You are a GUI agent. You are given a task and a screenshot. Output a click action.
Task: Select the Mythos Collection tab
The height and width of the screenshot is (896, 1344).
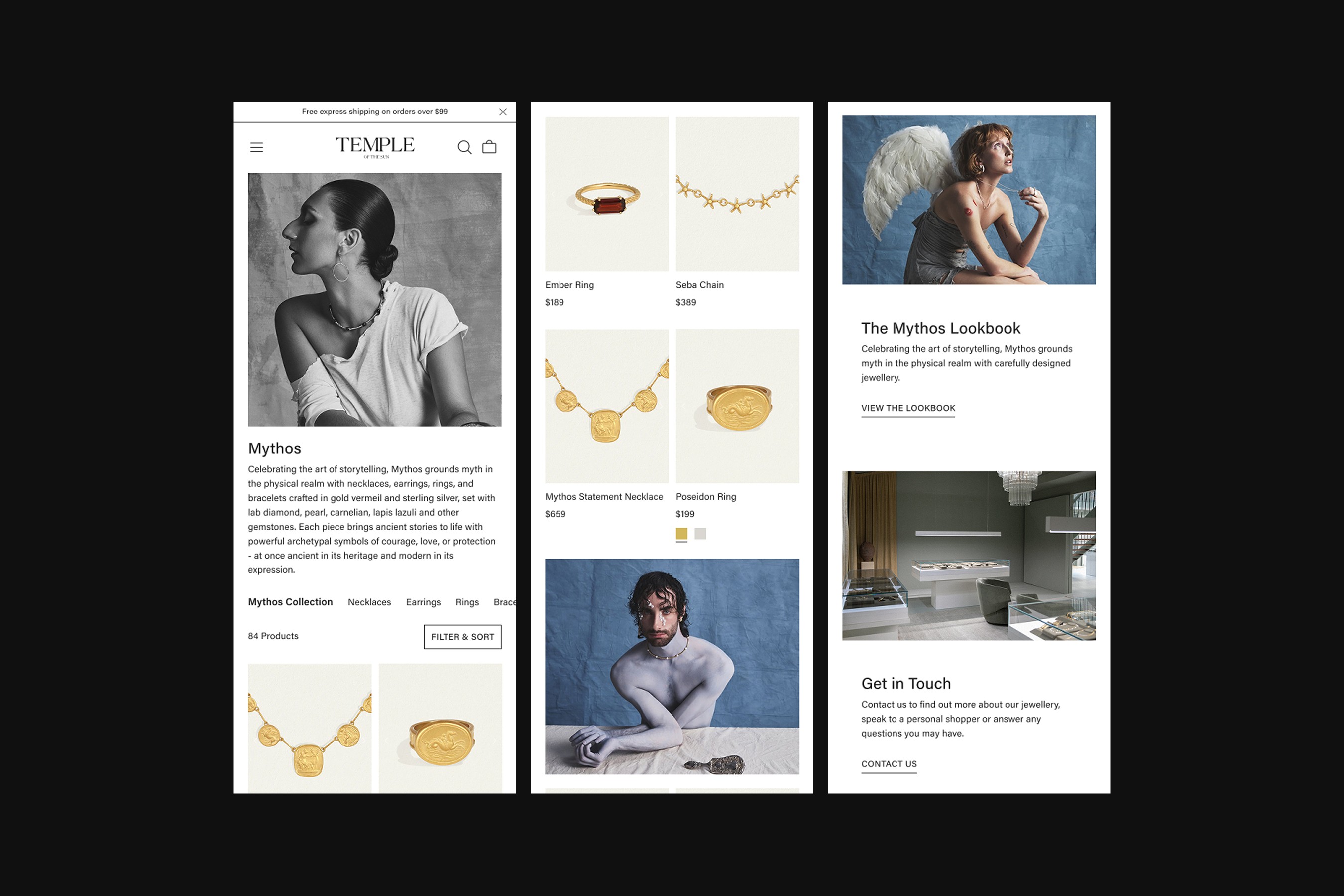(x=290, y=602)
